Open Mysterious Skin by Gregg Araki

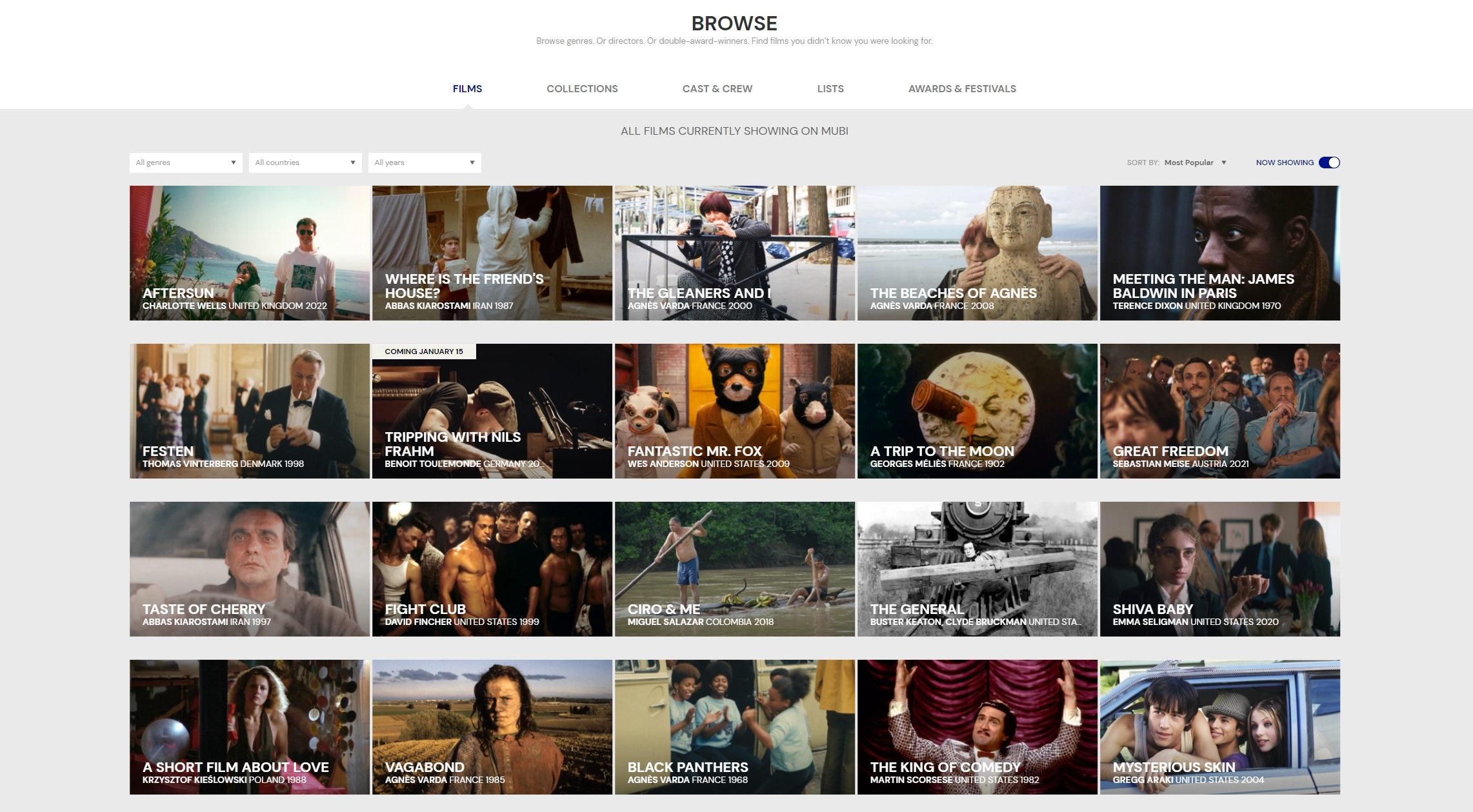click(1219, 727)
